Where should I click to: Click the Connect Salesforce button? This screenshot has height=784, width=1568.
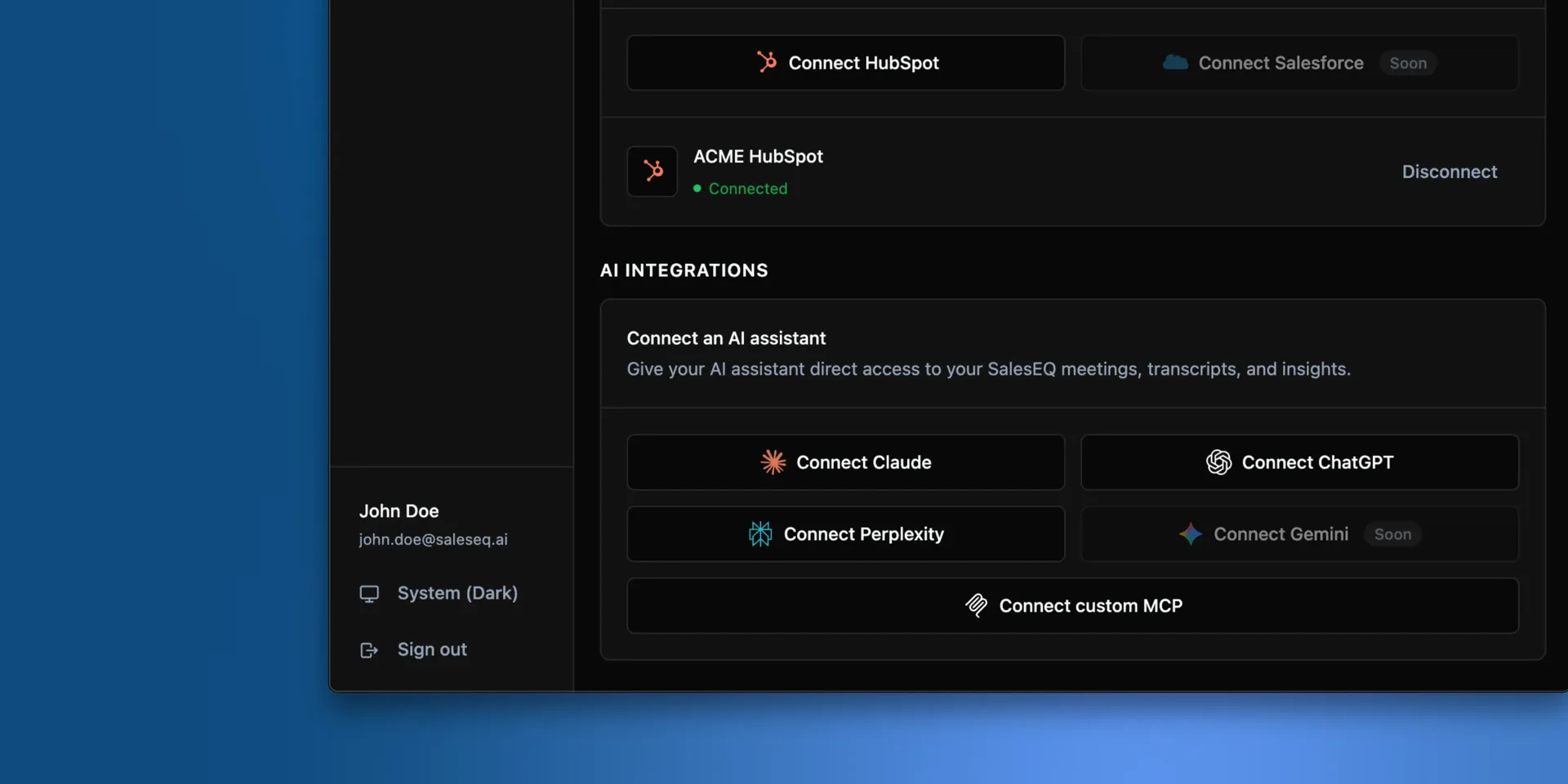pos(1299,63)
